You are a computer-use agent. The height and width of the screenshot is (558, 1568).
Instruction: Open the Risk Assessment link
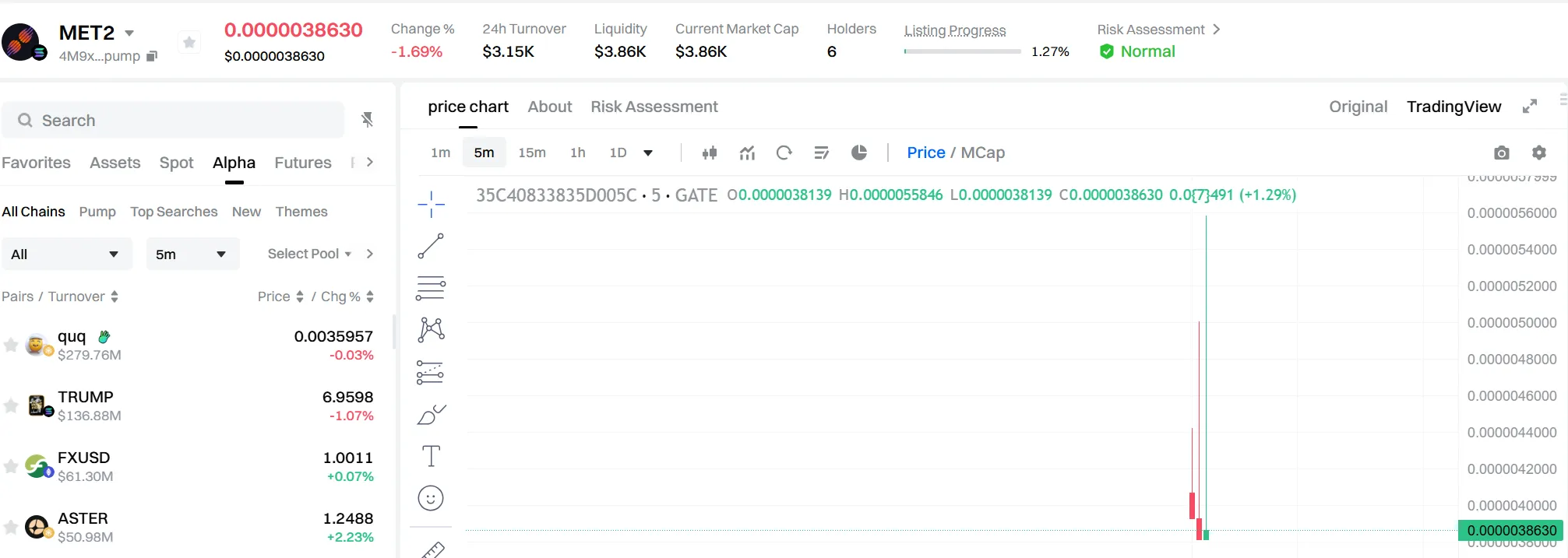pos(1158,30)
